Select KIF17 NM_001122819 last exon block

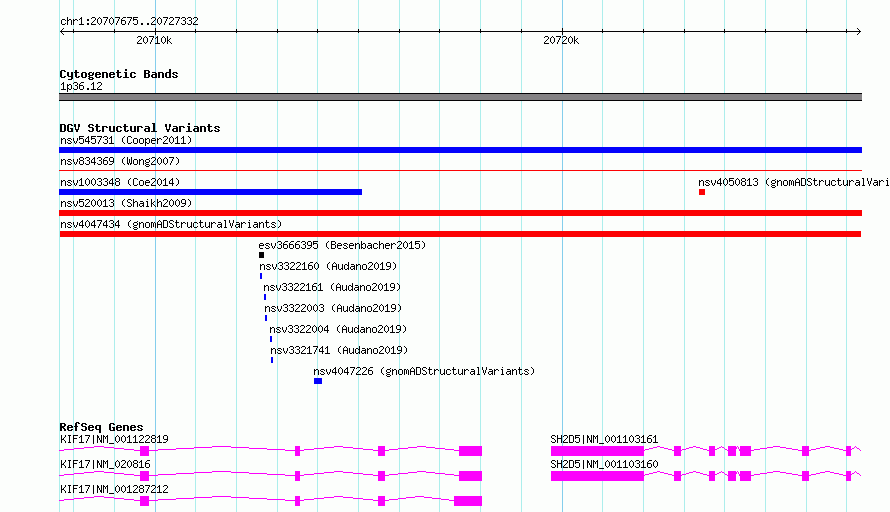[x=471, y=451]
